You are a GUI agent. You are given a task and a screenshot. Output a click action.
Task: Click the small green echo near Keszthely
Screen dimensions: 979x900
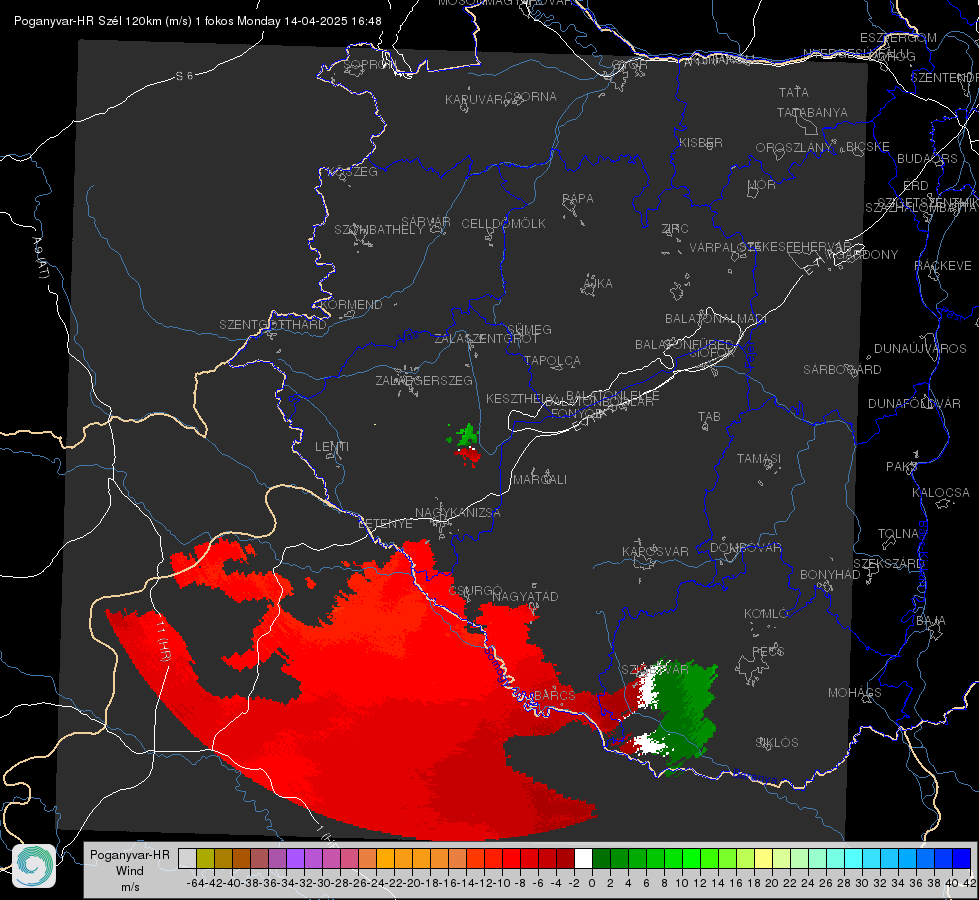466,435
